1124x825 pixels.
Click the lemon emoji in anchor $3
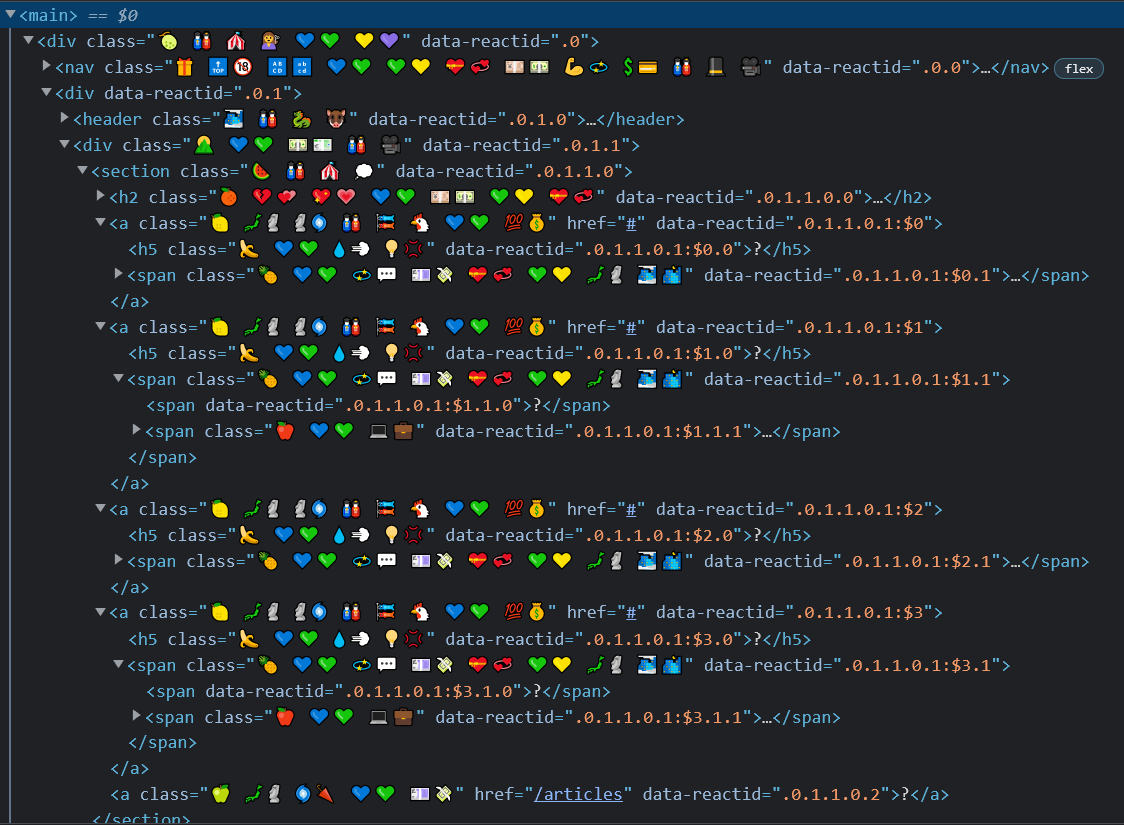[x=220, y=613]
